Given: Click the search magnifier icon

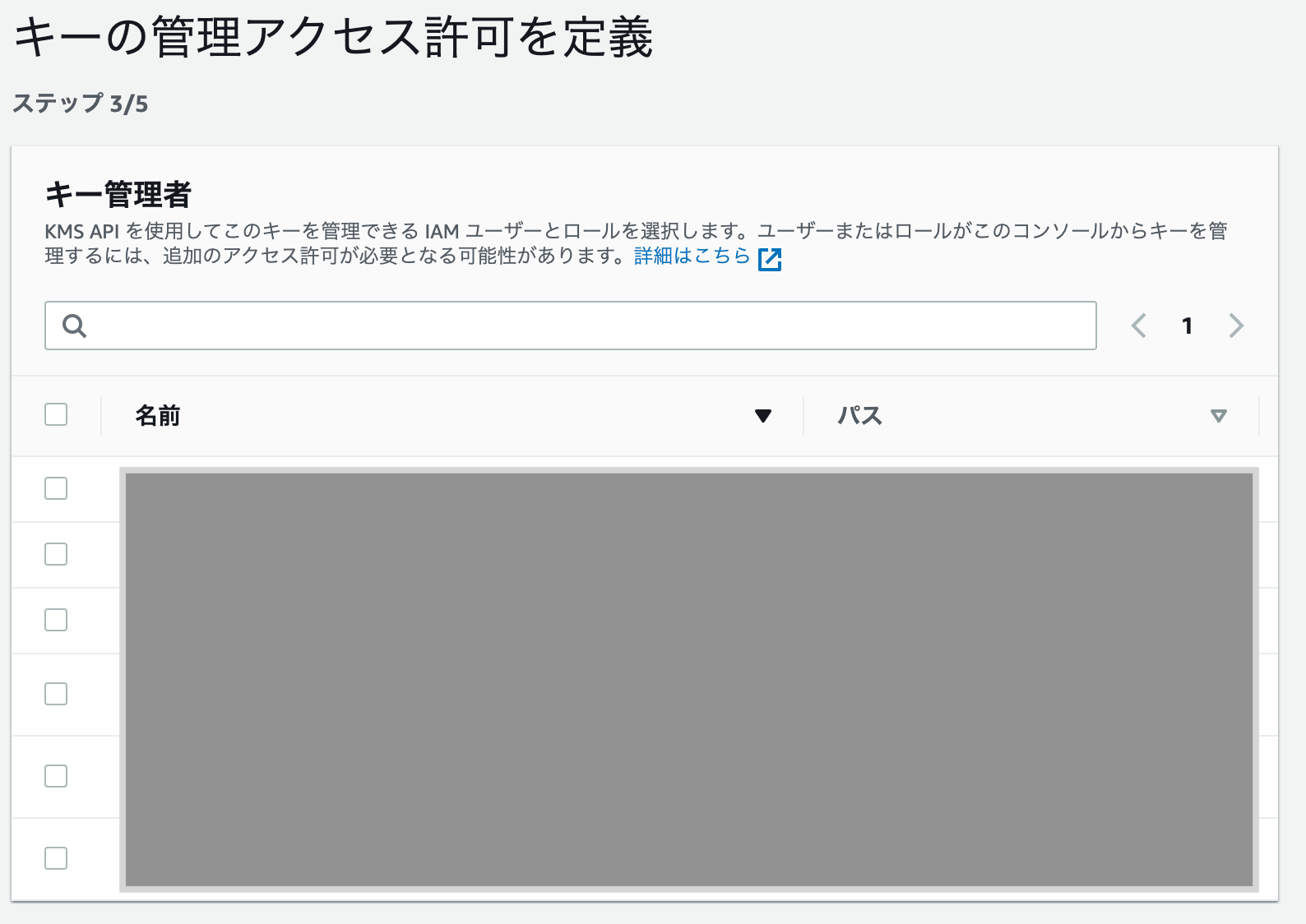Looking at the screenshot, I should tap(74, 326).
